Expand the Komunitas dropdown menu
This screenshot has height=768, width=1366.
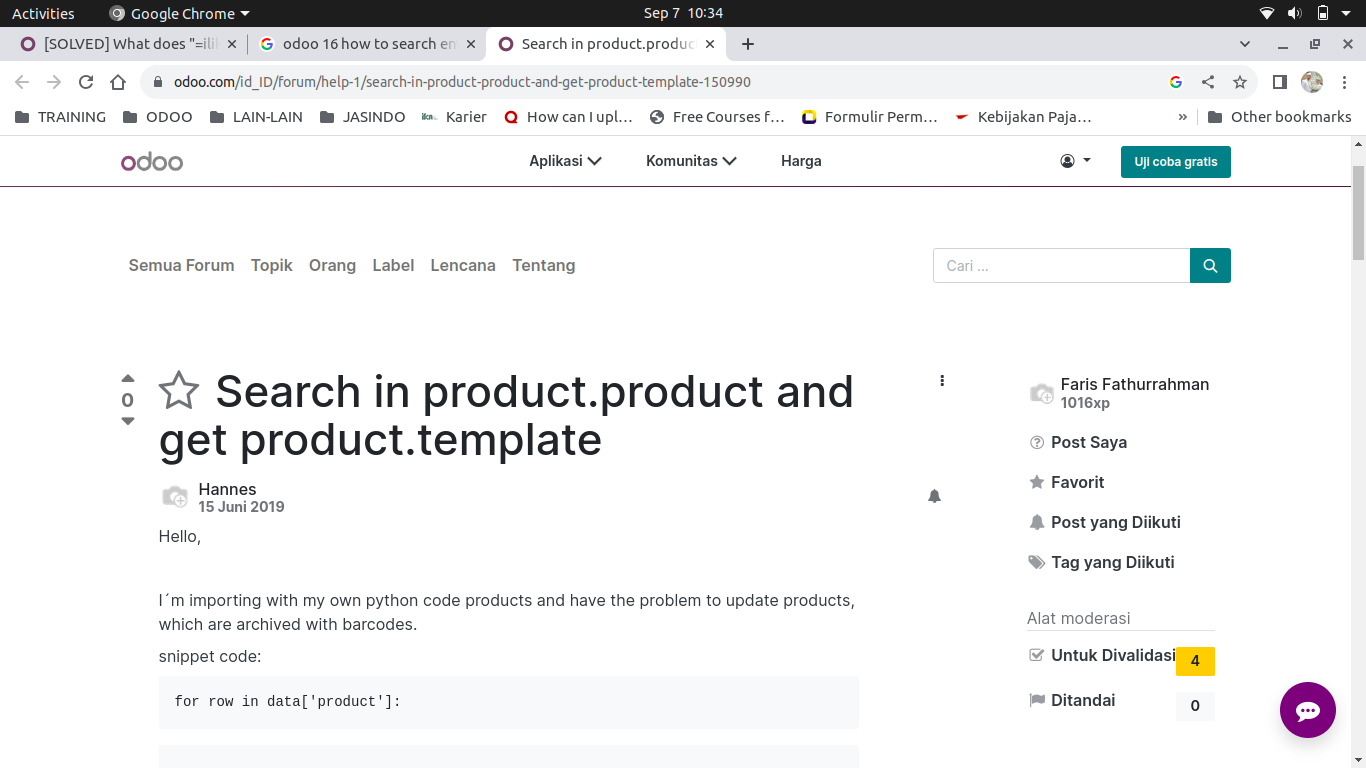pos(691,161)
